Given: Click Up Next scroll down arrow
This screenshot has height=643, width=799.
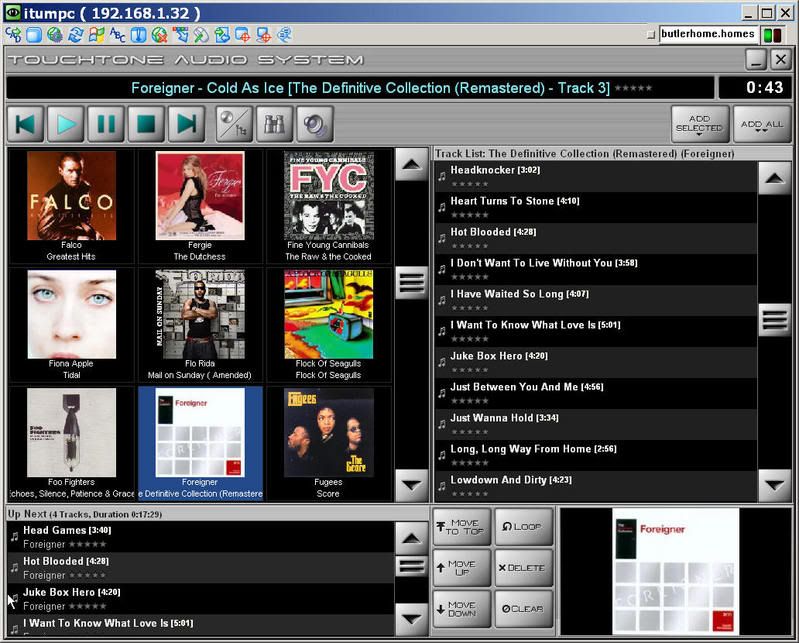Looking at the screenshot, I should pos(412,620).
